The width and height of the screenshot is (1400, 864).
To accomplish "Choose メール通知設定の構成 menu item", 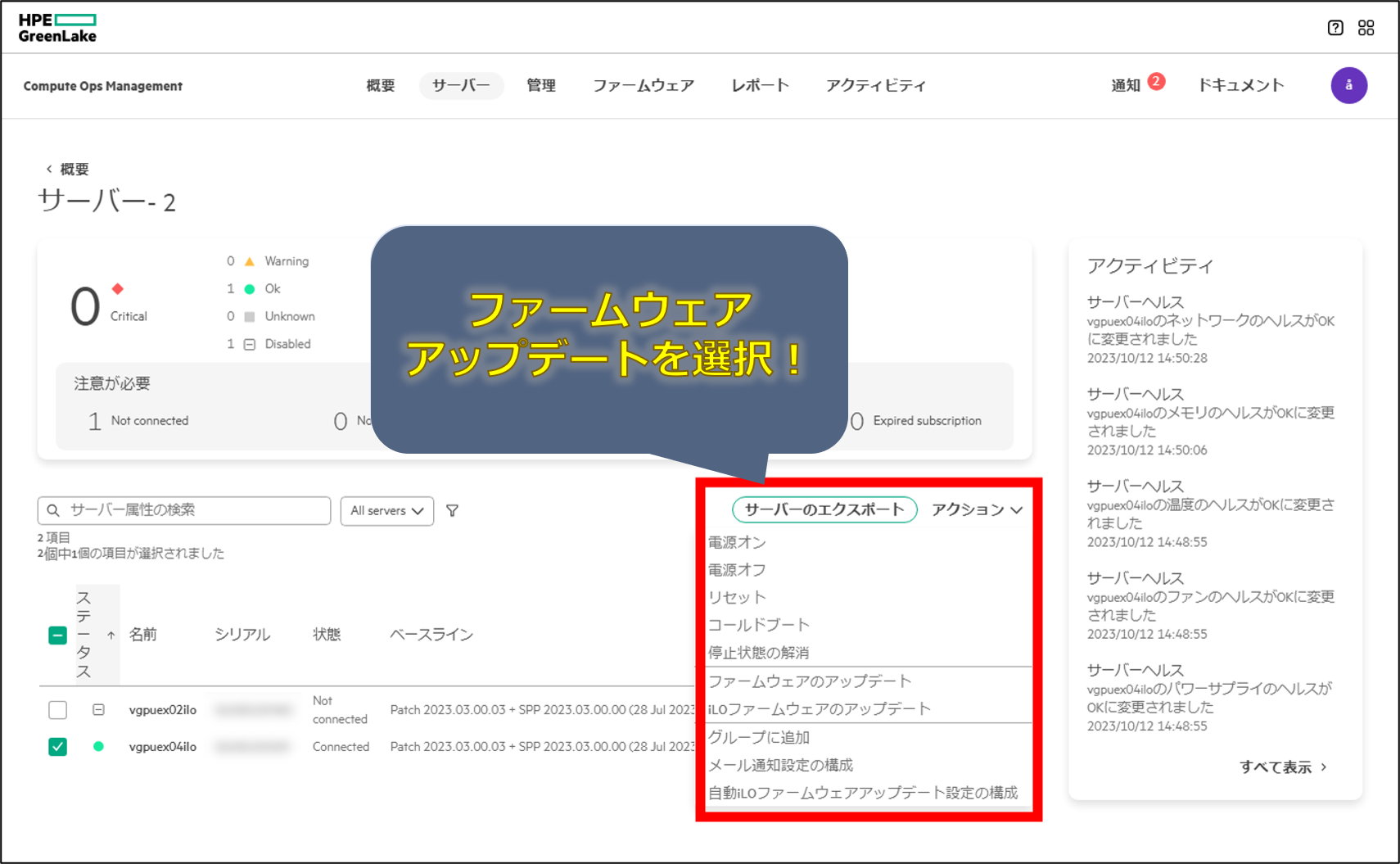I will click(x=780, y=765).
